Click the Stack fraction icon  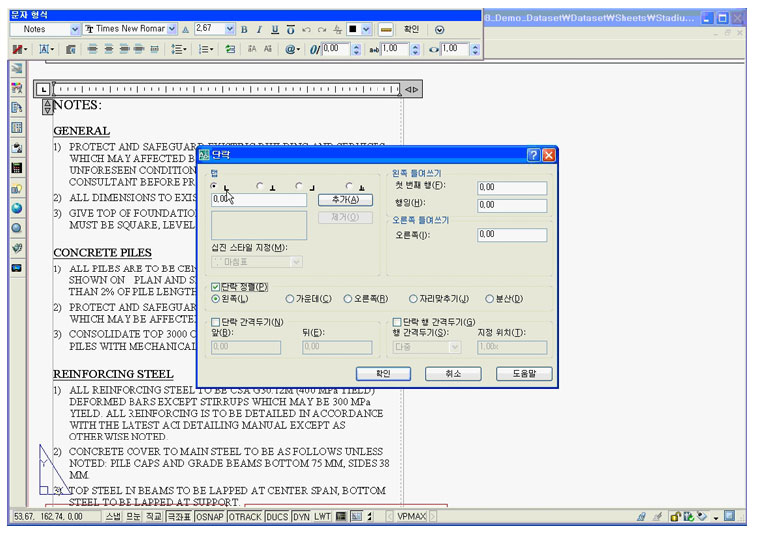(x=337, y=29)
